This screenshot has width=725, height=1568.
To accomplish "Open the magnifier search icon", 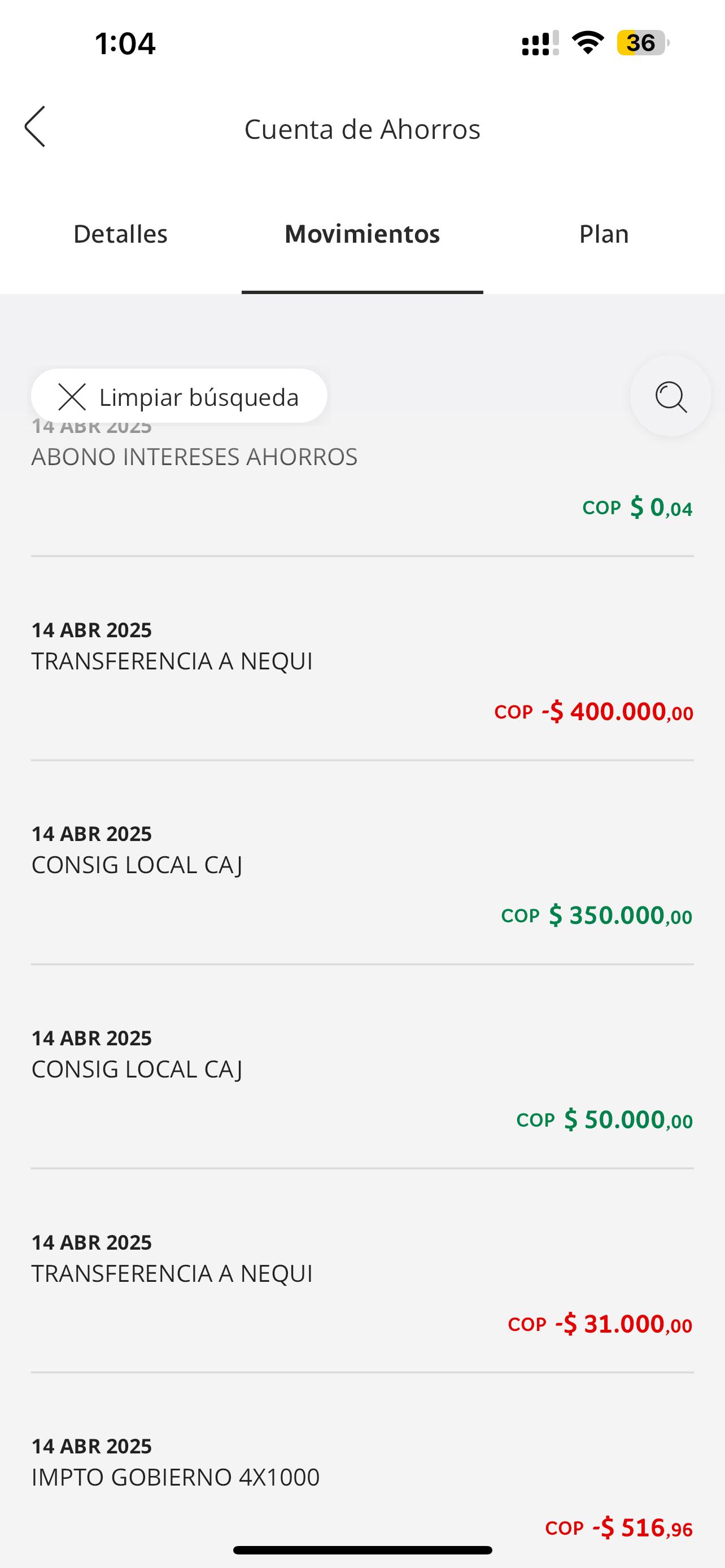I will pyautogui.click(x=670, y=396).
